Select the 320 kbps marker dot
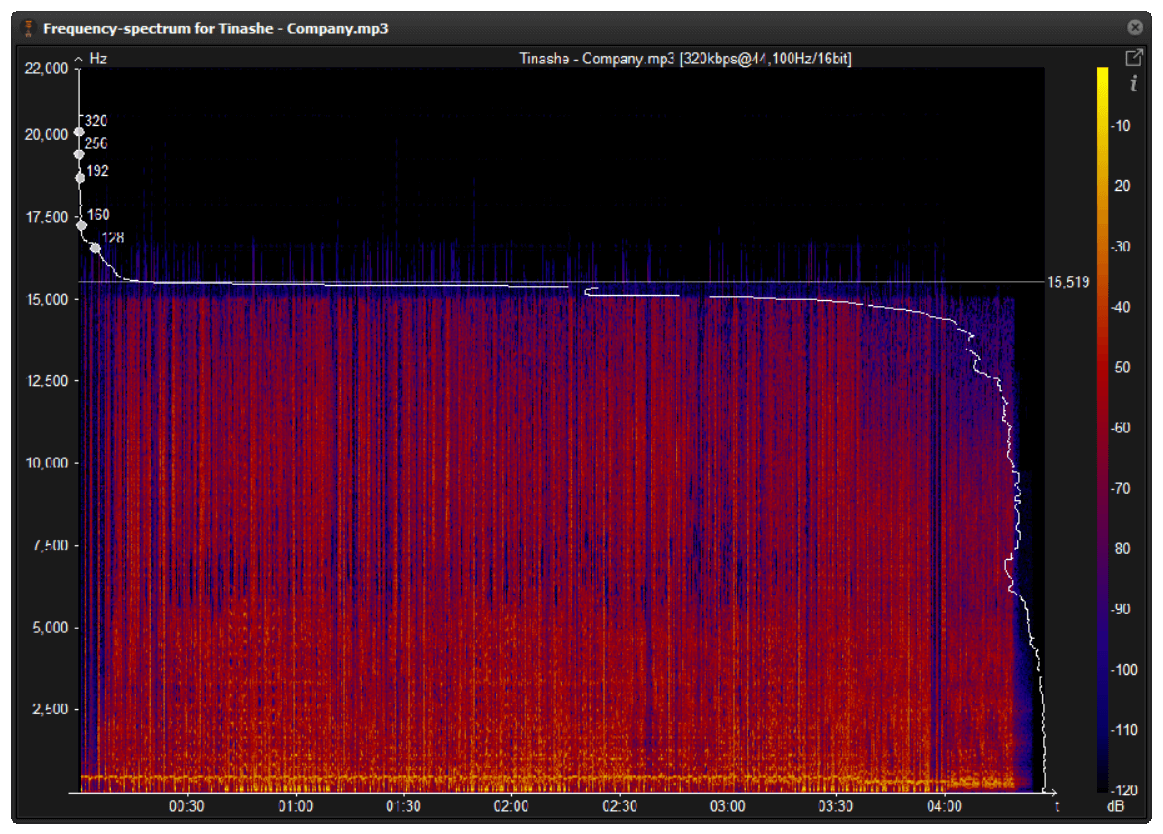The width and height of the screenshot is (1163, 834). point(79,132)
